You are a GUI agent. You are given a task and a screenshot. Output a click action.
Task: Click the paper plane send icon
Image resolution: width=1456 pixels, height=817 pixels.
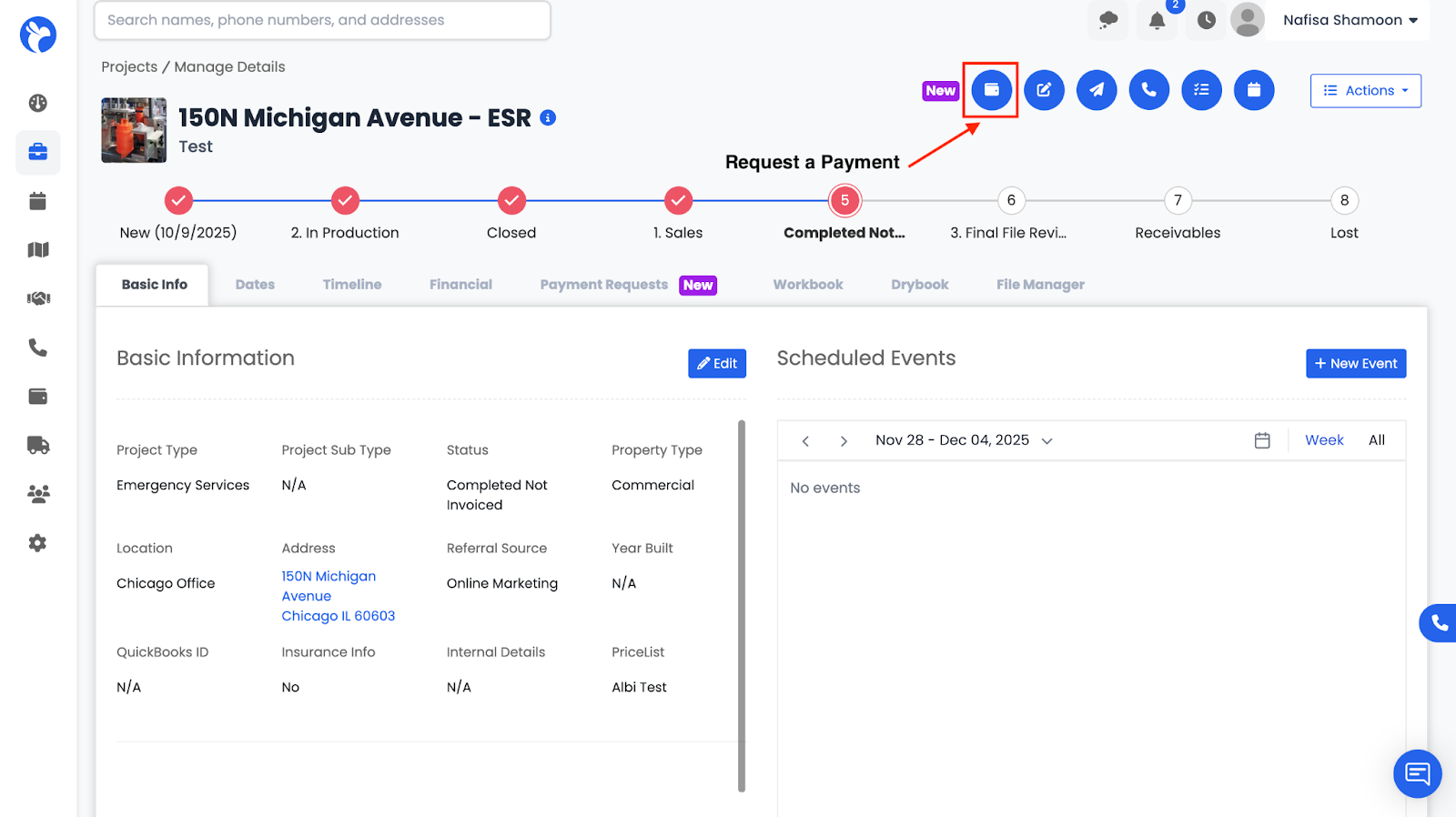click(1097, 90)
